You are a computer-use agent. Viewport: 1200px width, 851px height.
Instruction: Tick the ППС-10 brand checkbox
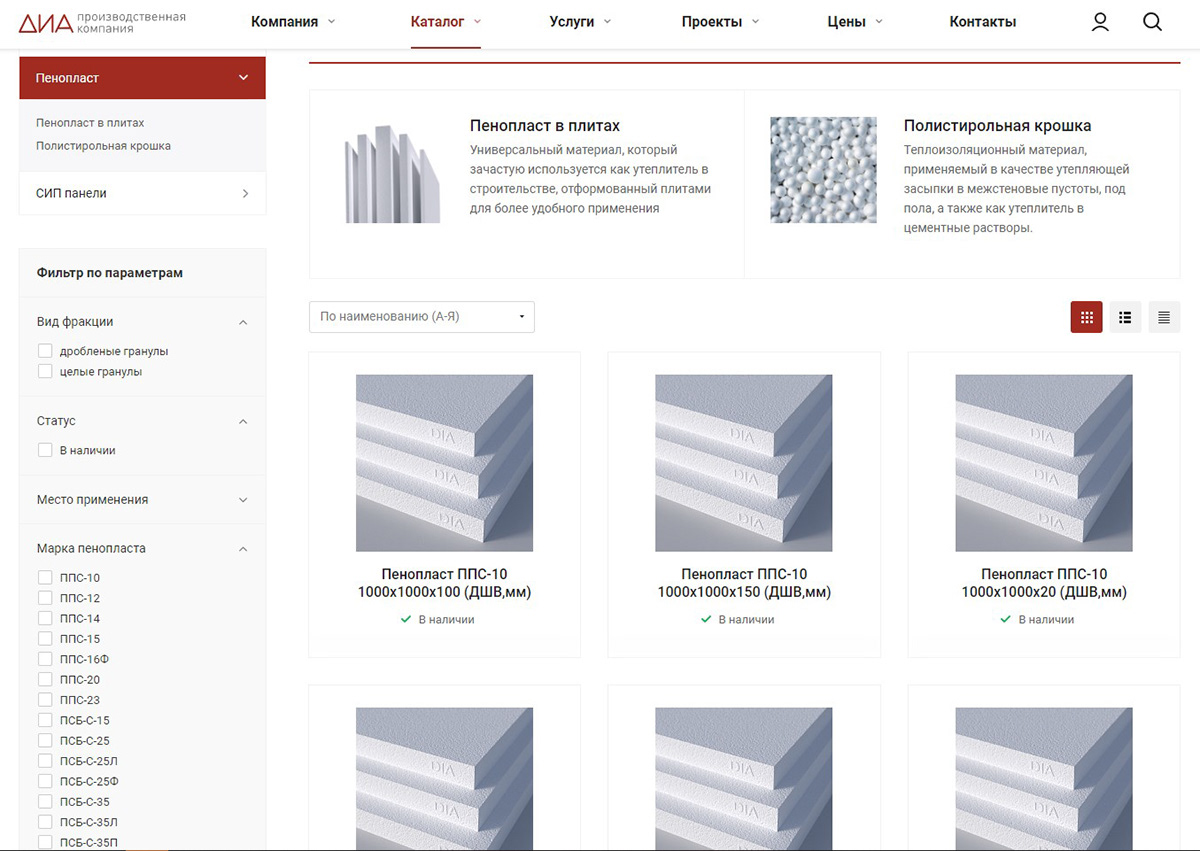coord(45,577)
